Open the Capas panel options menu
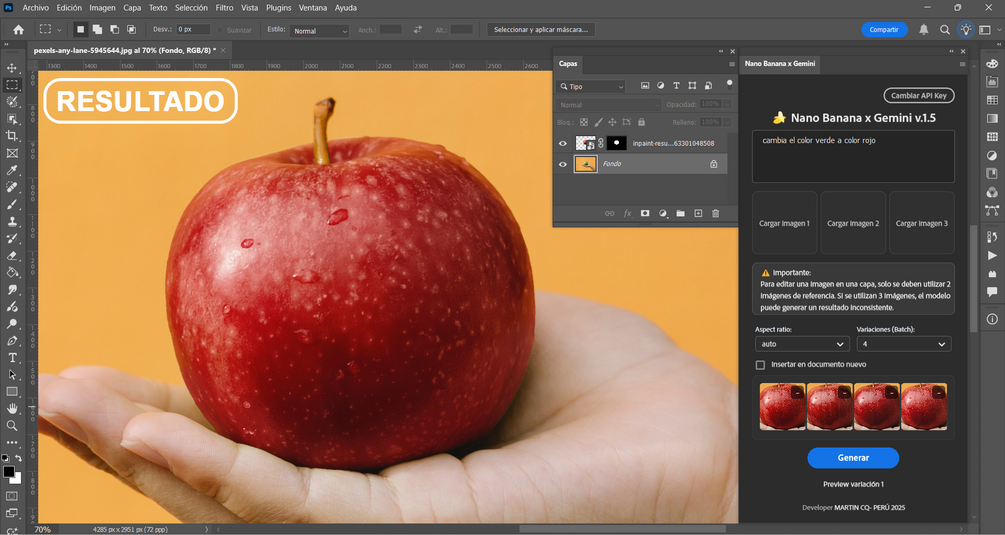This screenshot has height=535, width=1005. (x=731, y=64)
